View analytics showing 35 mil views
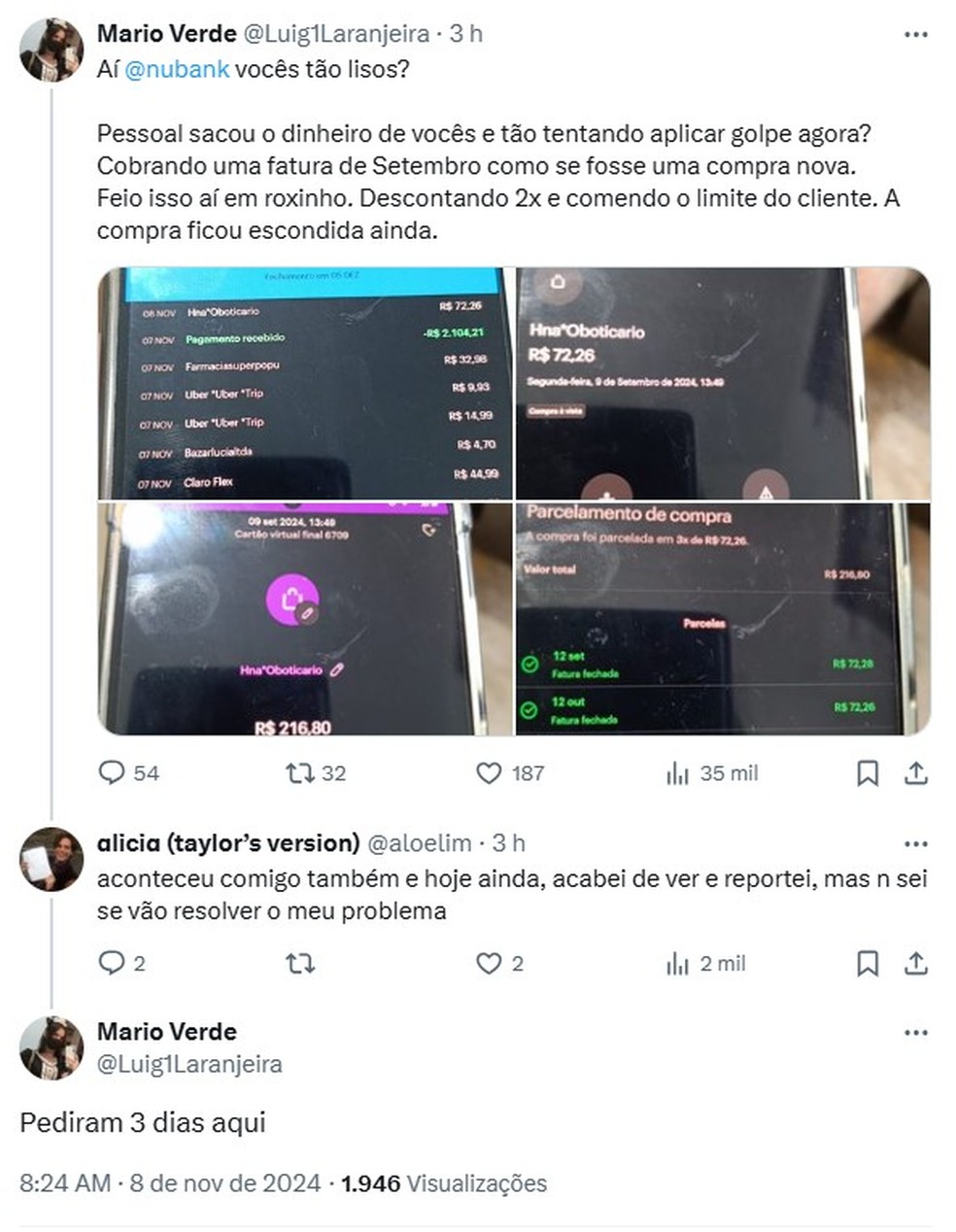The width and height of the screenshot is (956, 1232). point(712,773)
